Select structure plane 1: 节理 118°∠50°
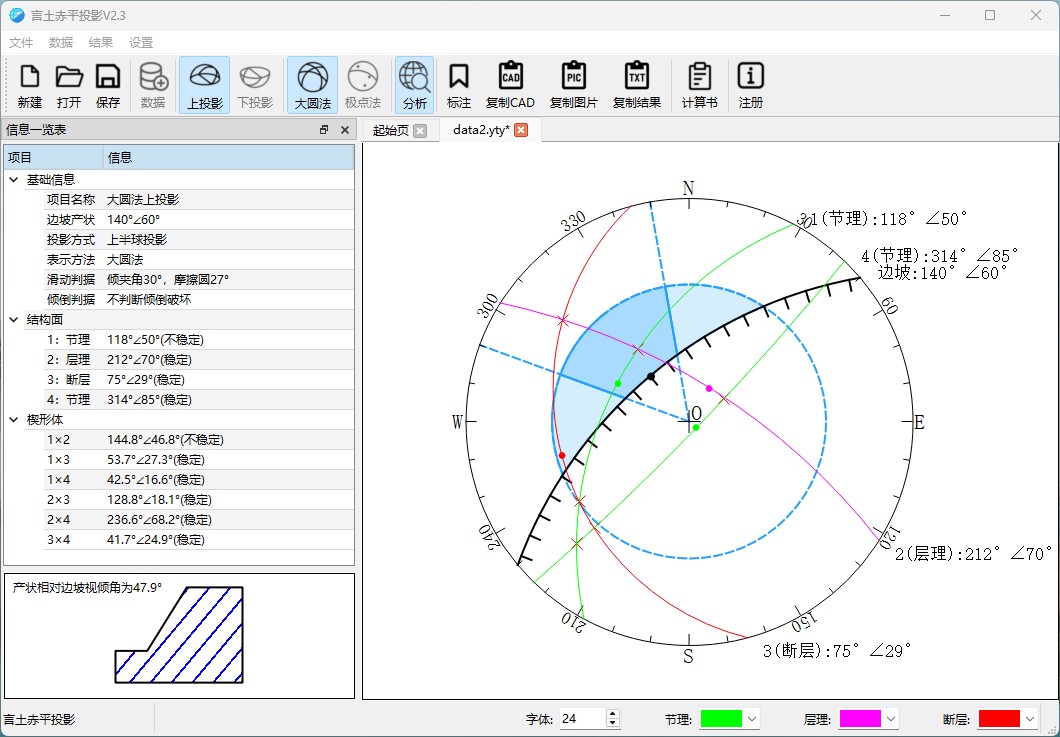Screen dimensions: 1060x737 point(199,340)
